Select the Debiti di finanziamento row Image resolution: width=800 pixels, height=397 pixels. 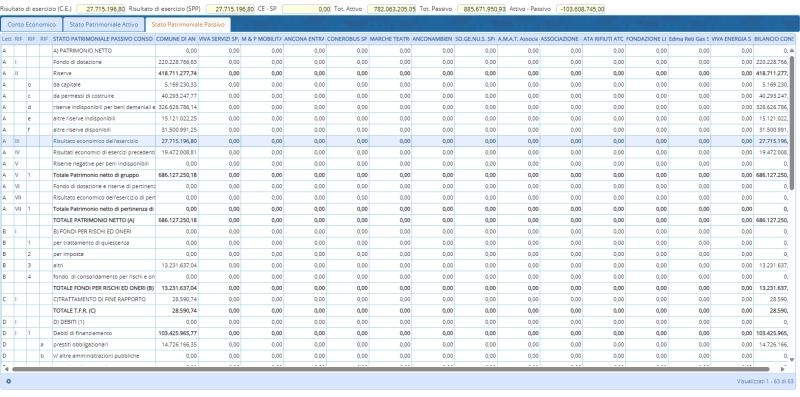tap(395, 333)
